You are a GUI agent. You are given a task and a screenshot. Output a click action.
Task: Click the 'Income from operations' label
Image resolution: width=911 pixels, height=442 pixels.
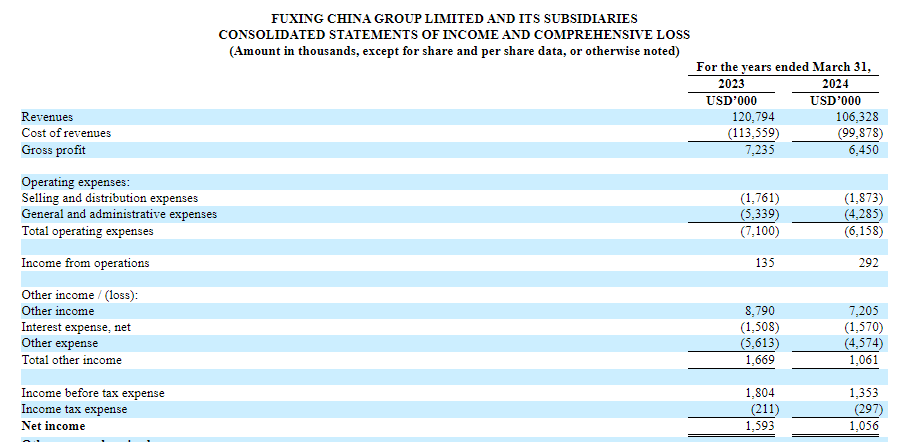point(85,263)
